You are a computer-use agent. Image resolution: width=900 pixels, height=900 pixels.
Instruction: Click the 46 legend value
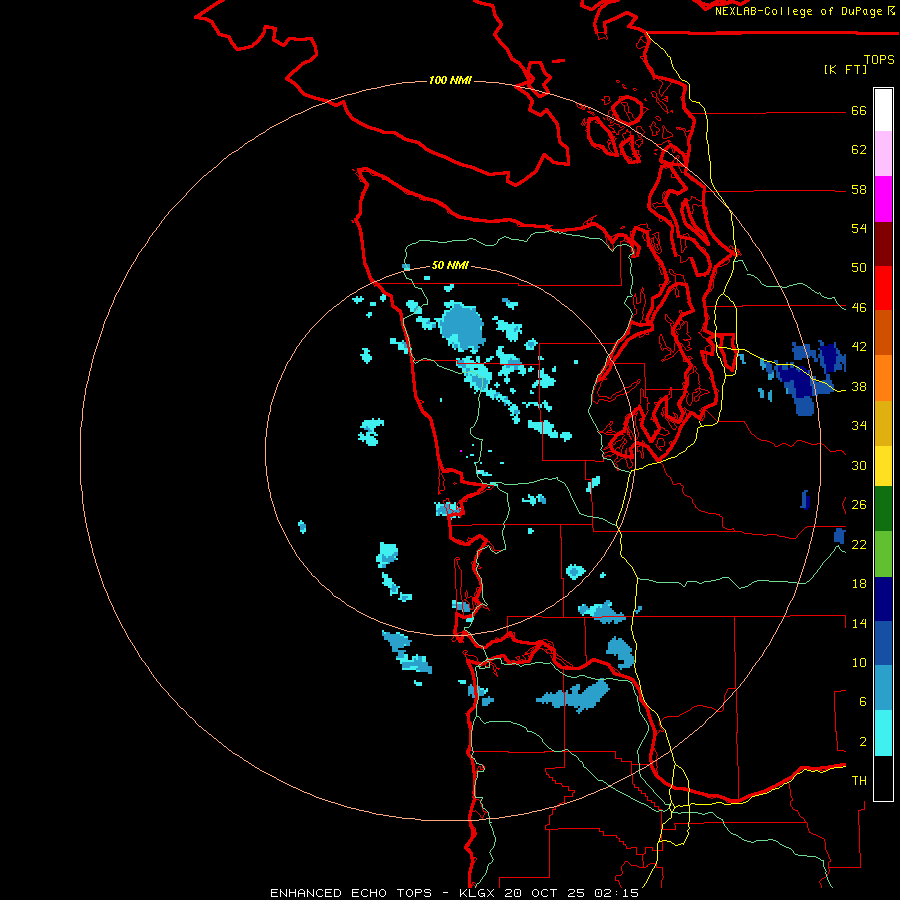click(x=859, y=308)
